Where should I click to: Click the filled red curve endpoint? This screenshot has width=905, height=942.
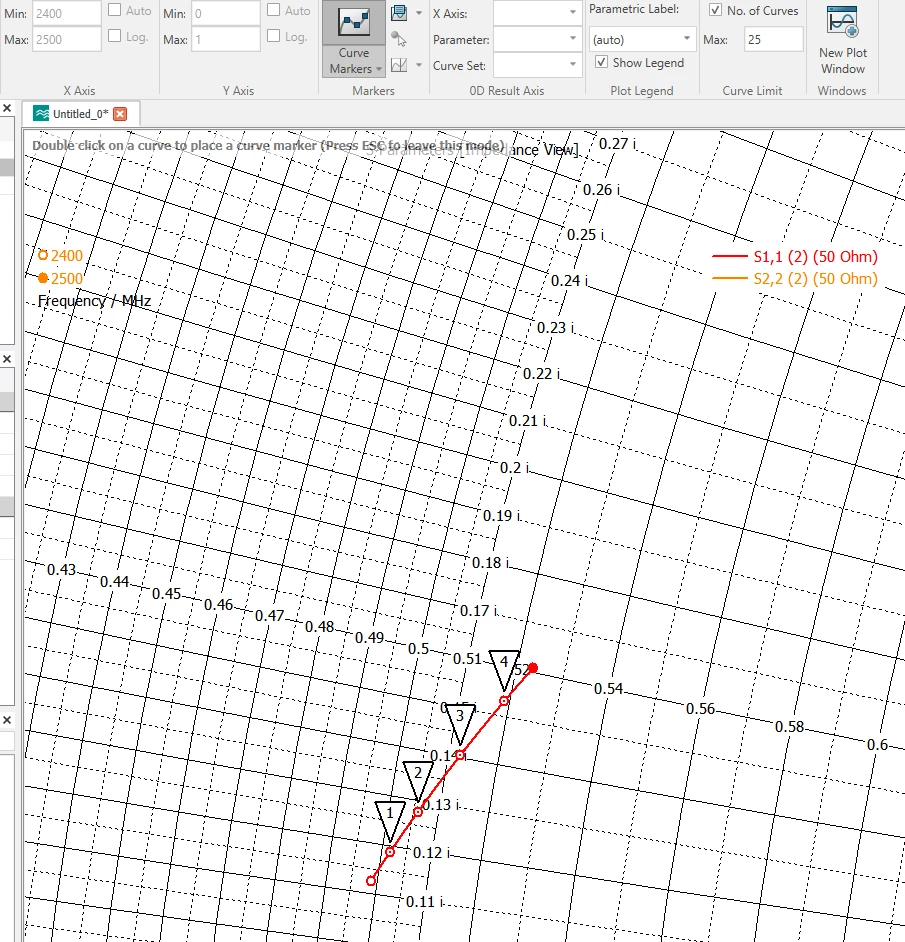(x=532, y=668)
